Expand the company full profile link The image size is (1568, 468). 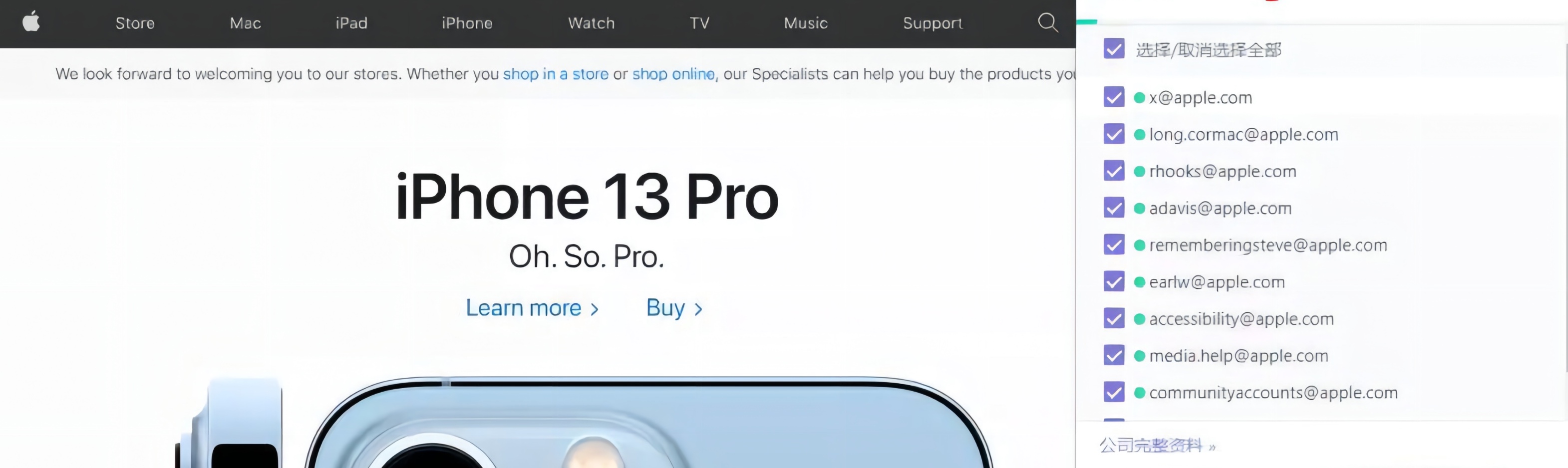coord(1157,446)
